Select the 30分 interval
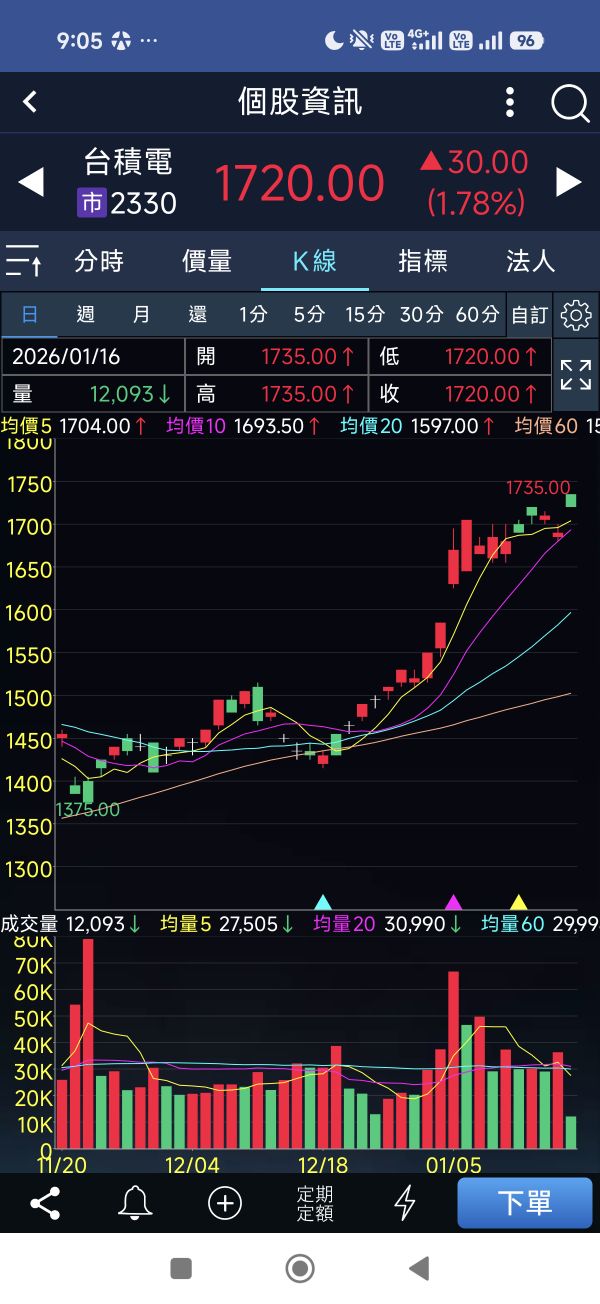 pos(421,315)
